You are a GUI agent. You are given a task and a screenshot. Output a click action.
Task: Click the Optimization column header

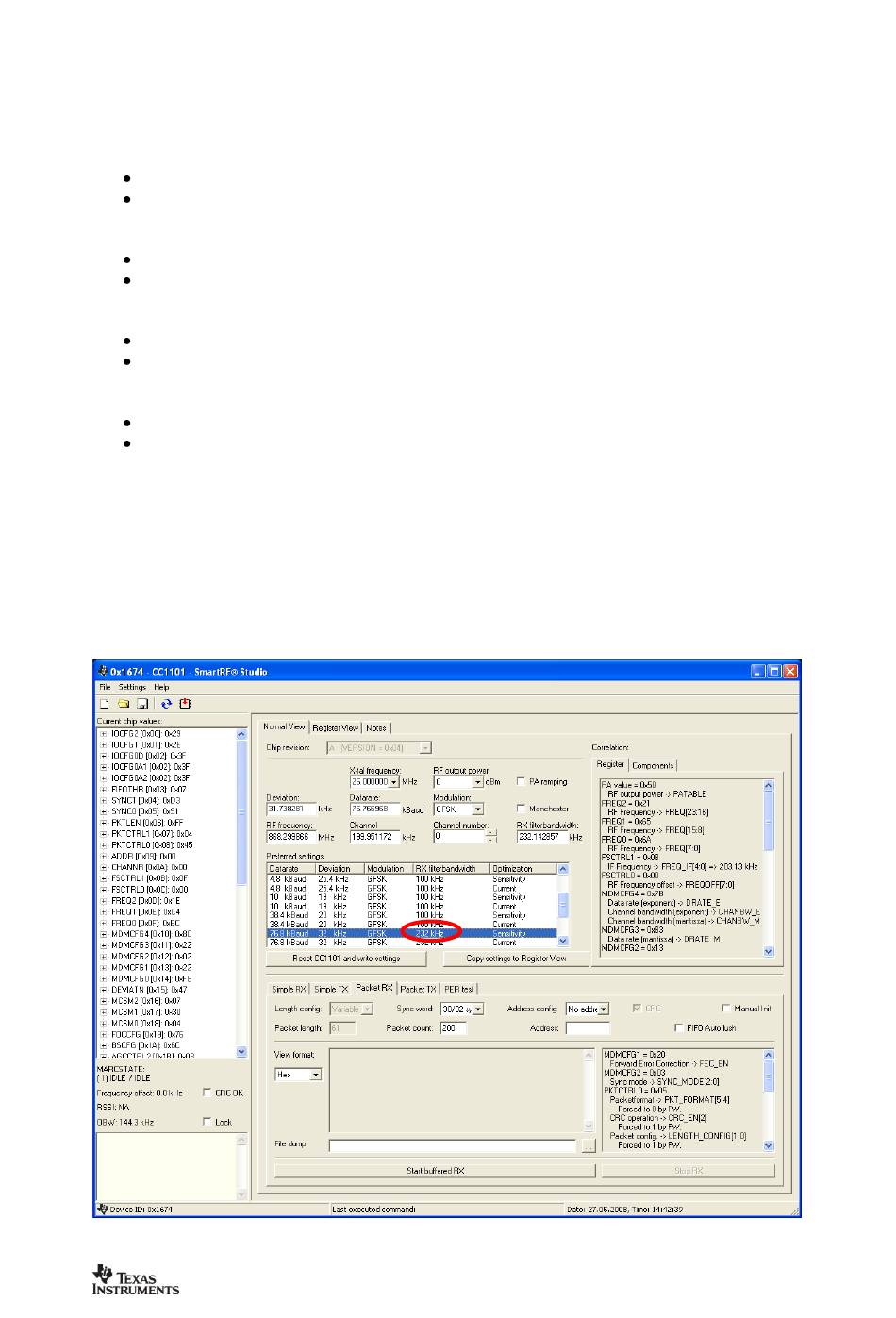pos(523,868)
